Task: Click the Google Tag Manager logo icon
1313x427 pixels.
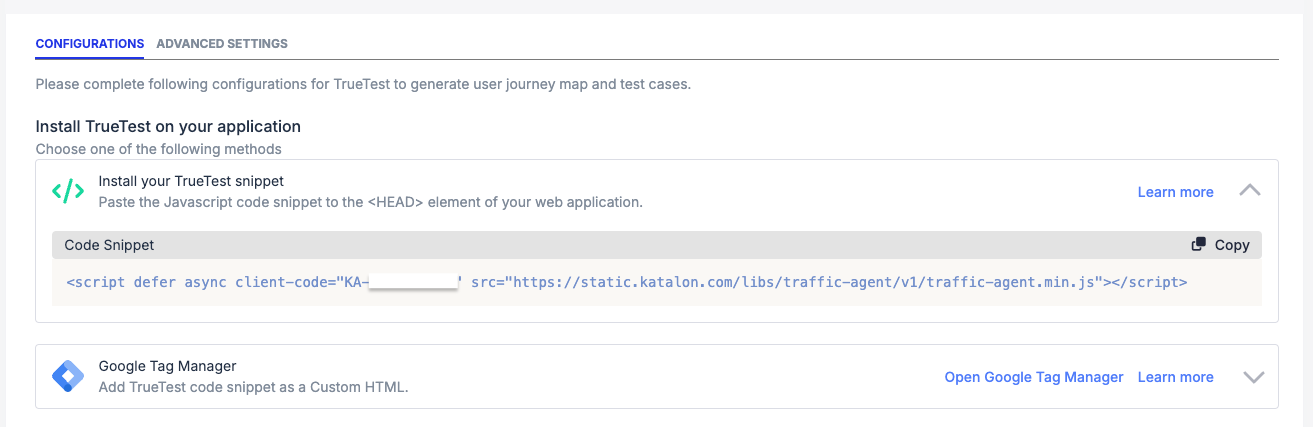Action: coord(68,377)
